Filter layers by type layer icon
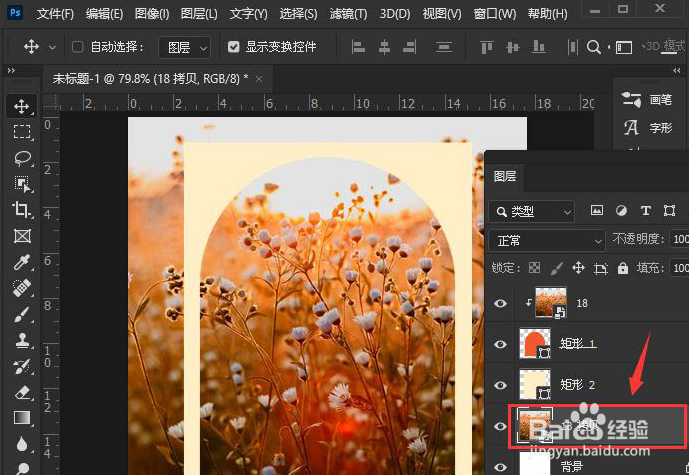This screenshot has height=475, width=689. click(x=645, y=210)
